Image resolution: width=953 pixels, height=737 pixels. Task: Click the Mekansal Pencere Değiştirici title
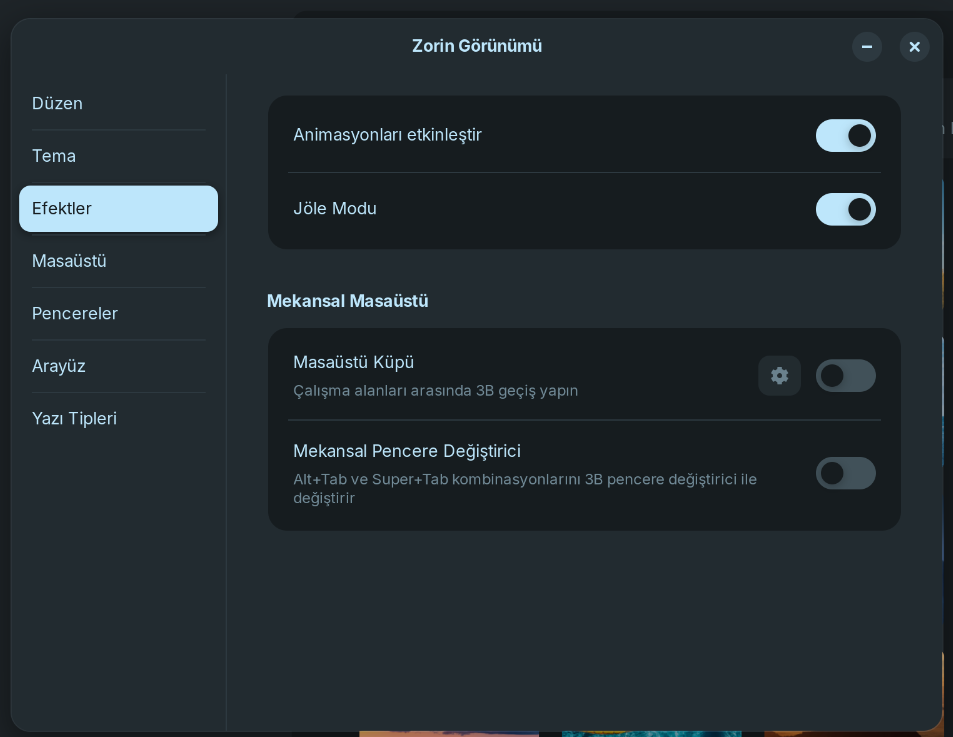point(407,451)
